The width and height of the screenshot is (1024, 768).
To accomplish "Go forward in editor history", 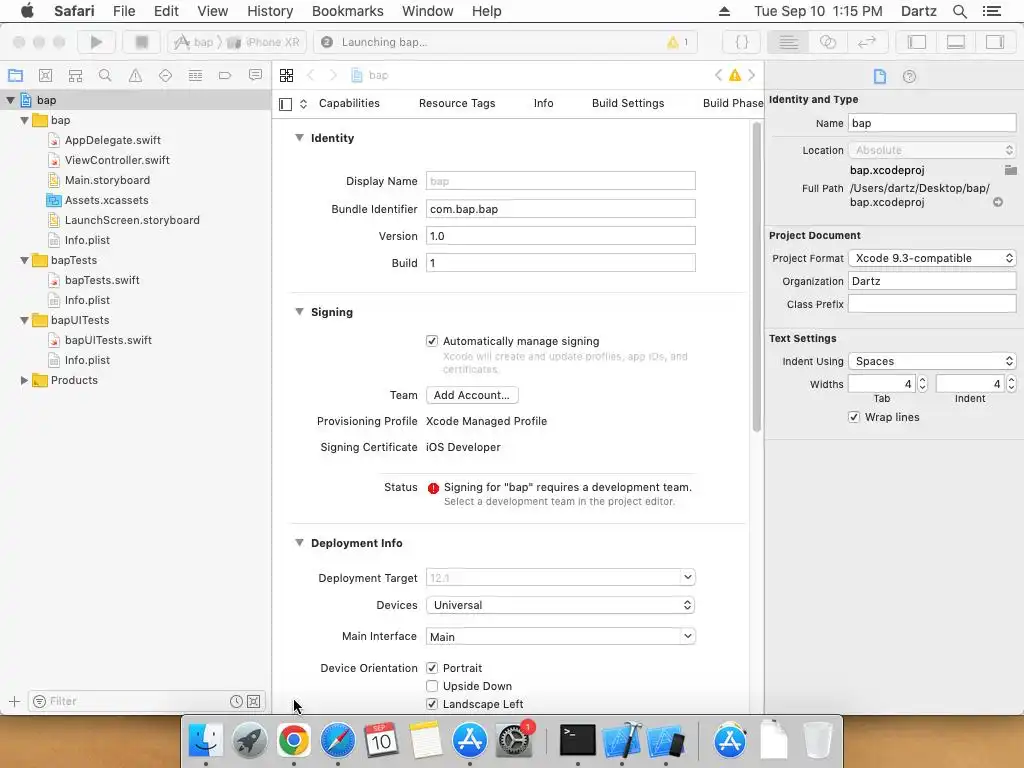I will [x=333, y=75].
